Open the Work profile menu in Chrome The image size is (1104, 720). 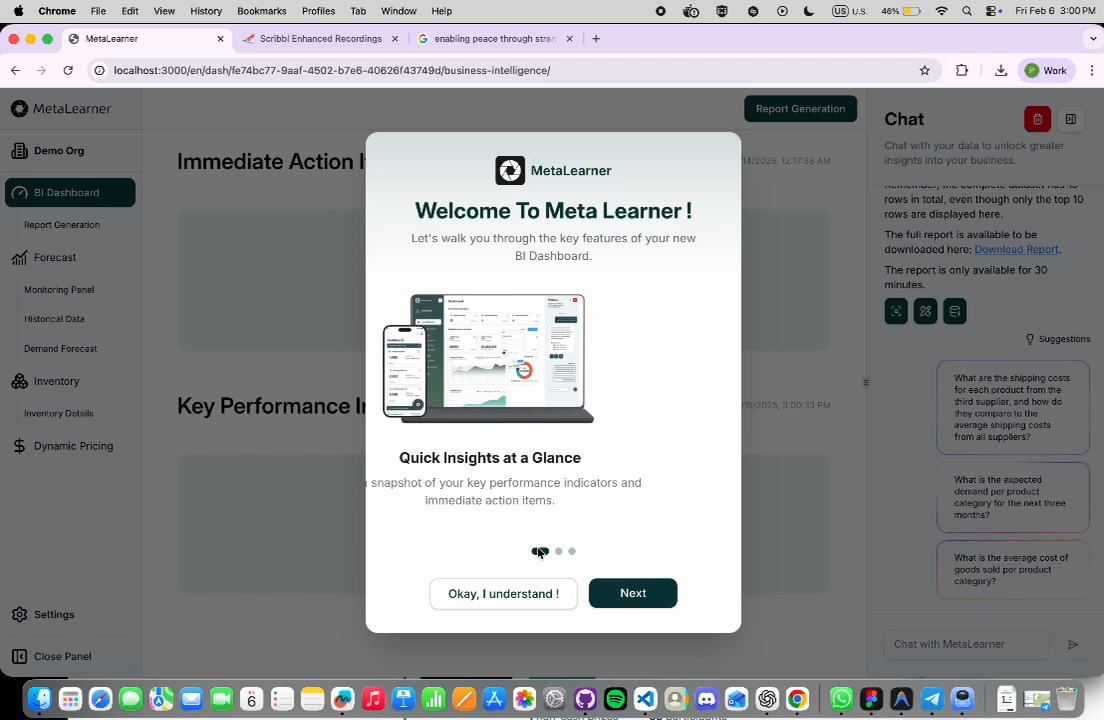(1046, 70)
